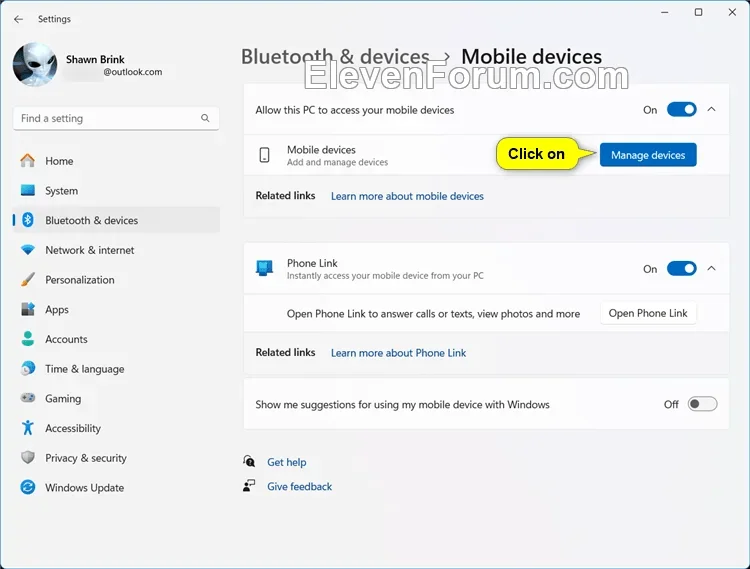Collapse the Phone Link section chevron
Image resolution: width=750 pixels, height=569 pixels.
[x=712, y=269]
